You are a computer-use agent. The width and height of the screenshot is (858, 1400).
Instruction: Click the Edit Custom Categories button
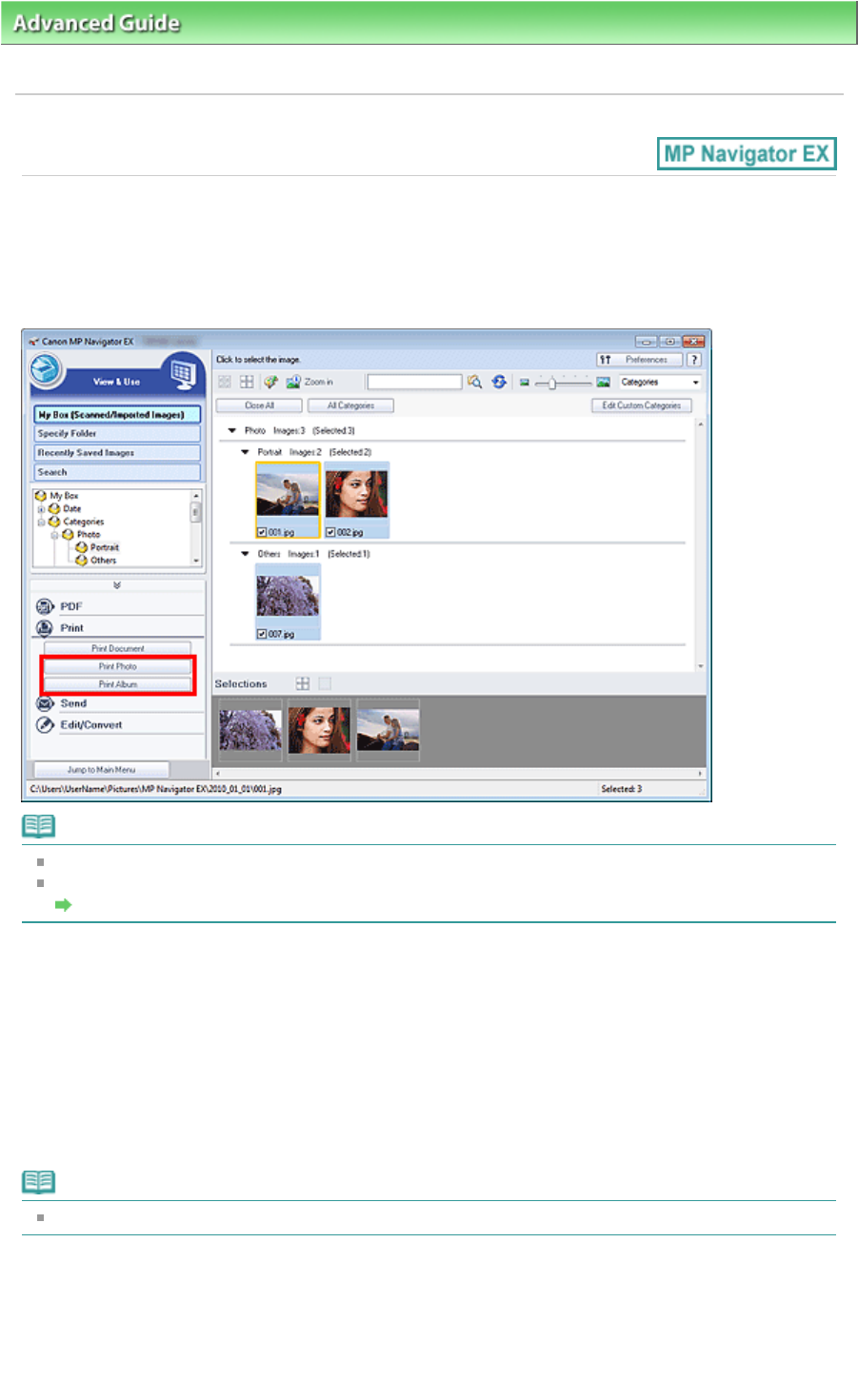click(642, 405)
